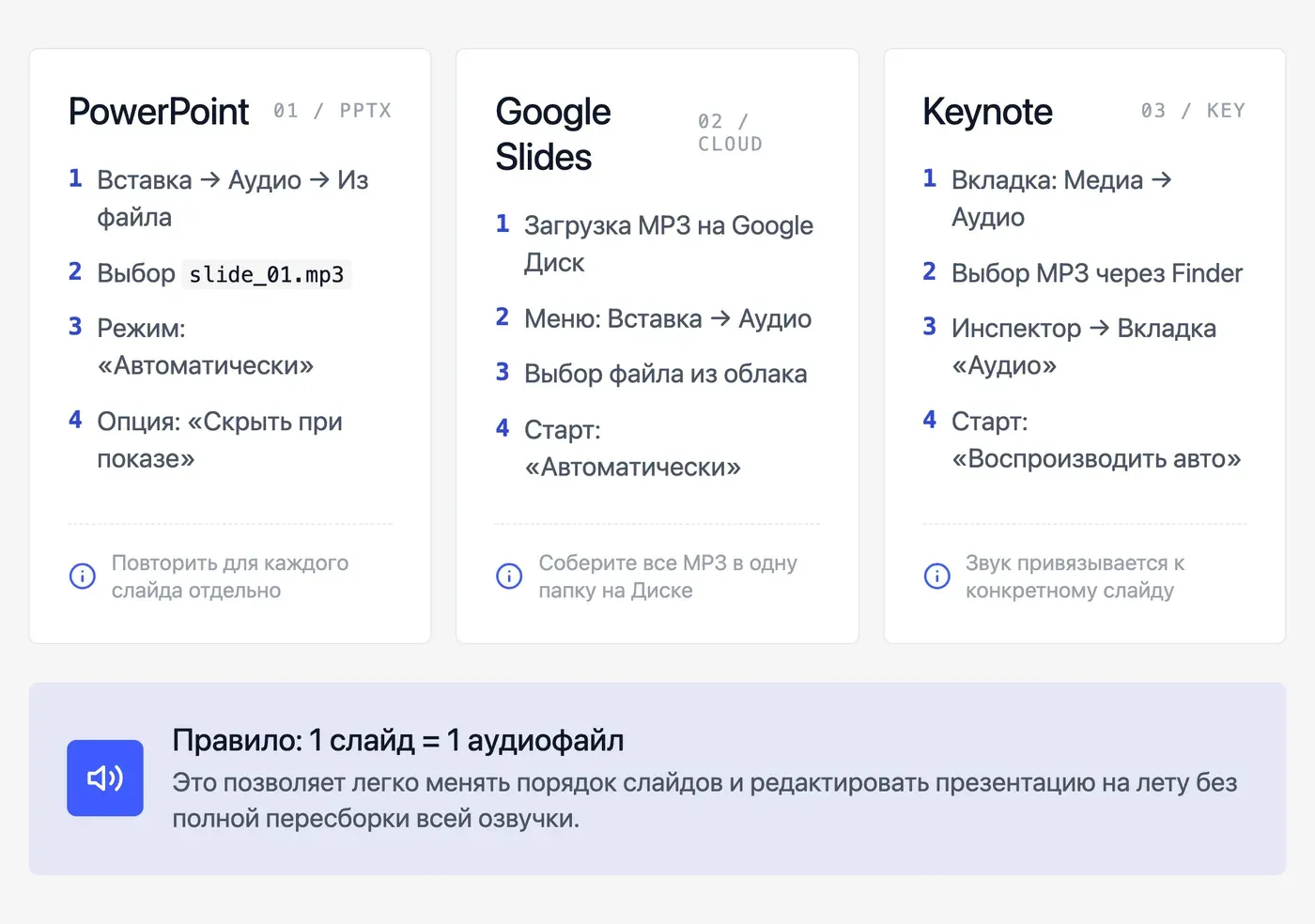
Task: Click note 'Звук привязывается к конкретному слайду'
Action: click(1075, 577)
